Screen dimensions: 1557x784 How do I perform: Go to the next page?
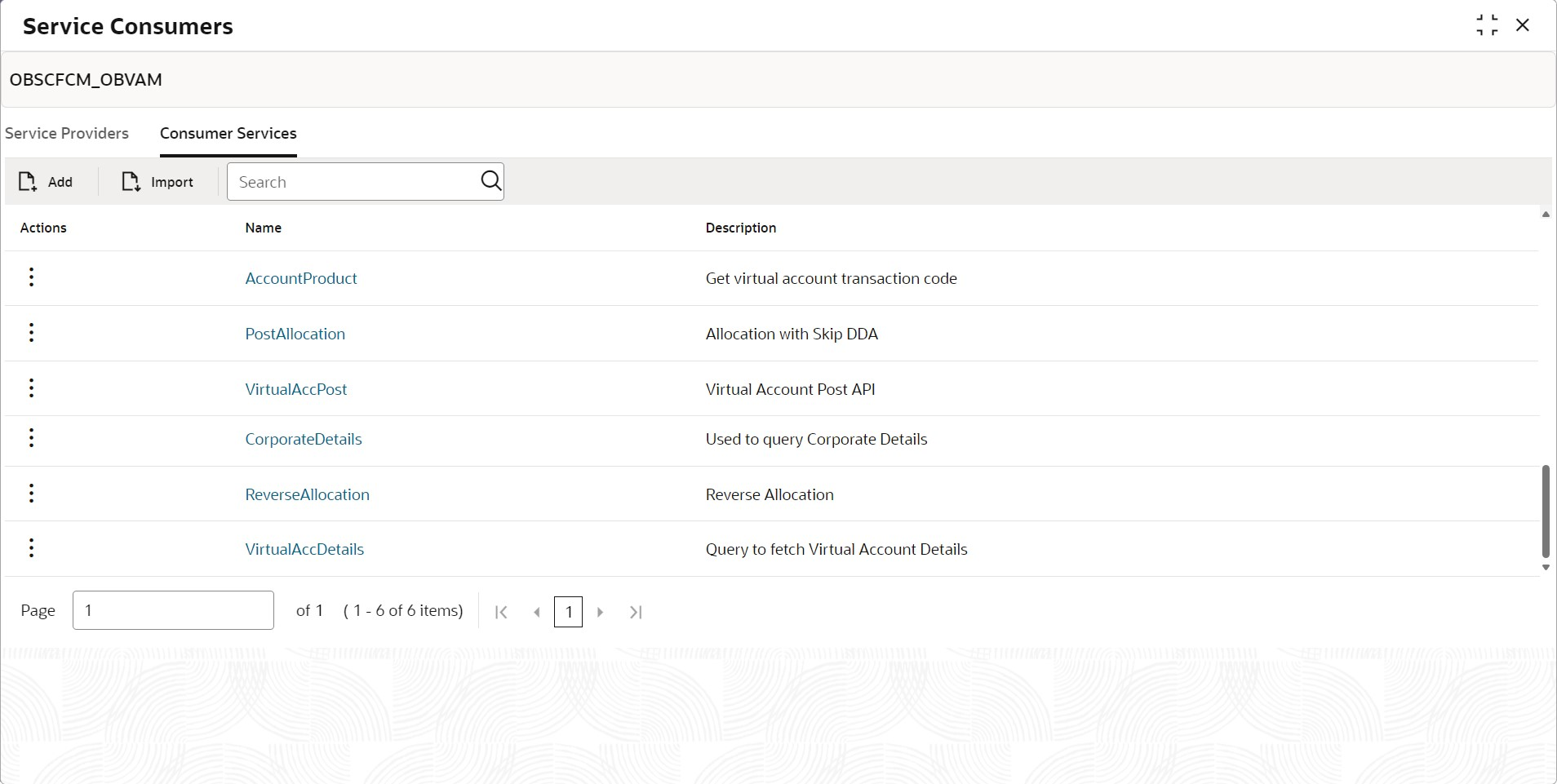click(600, 612)
